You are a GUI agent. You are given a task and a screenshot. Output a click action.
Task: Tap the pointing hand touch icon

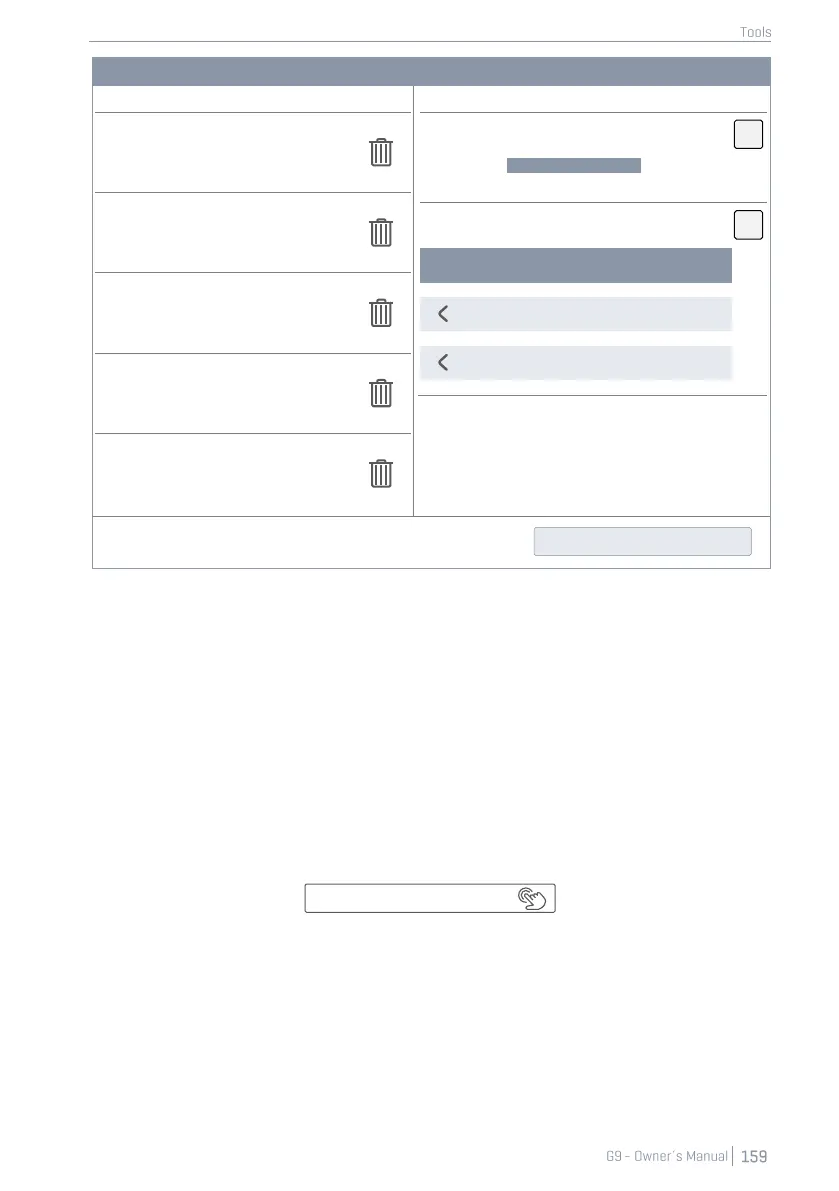tap(533, 898)
